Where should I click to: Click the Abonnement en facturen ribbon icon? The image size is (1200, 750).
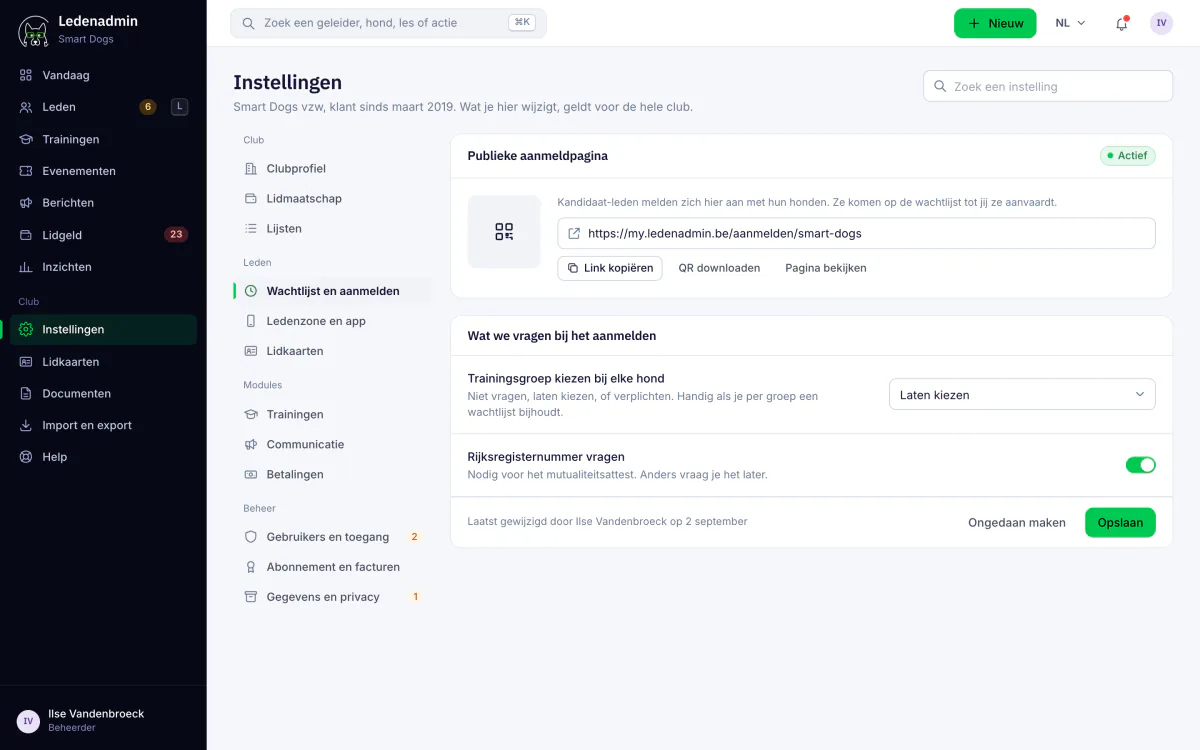[251, 567]
